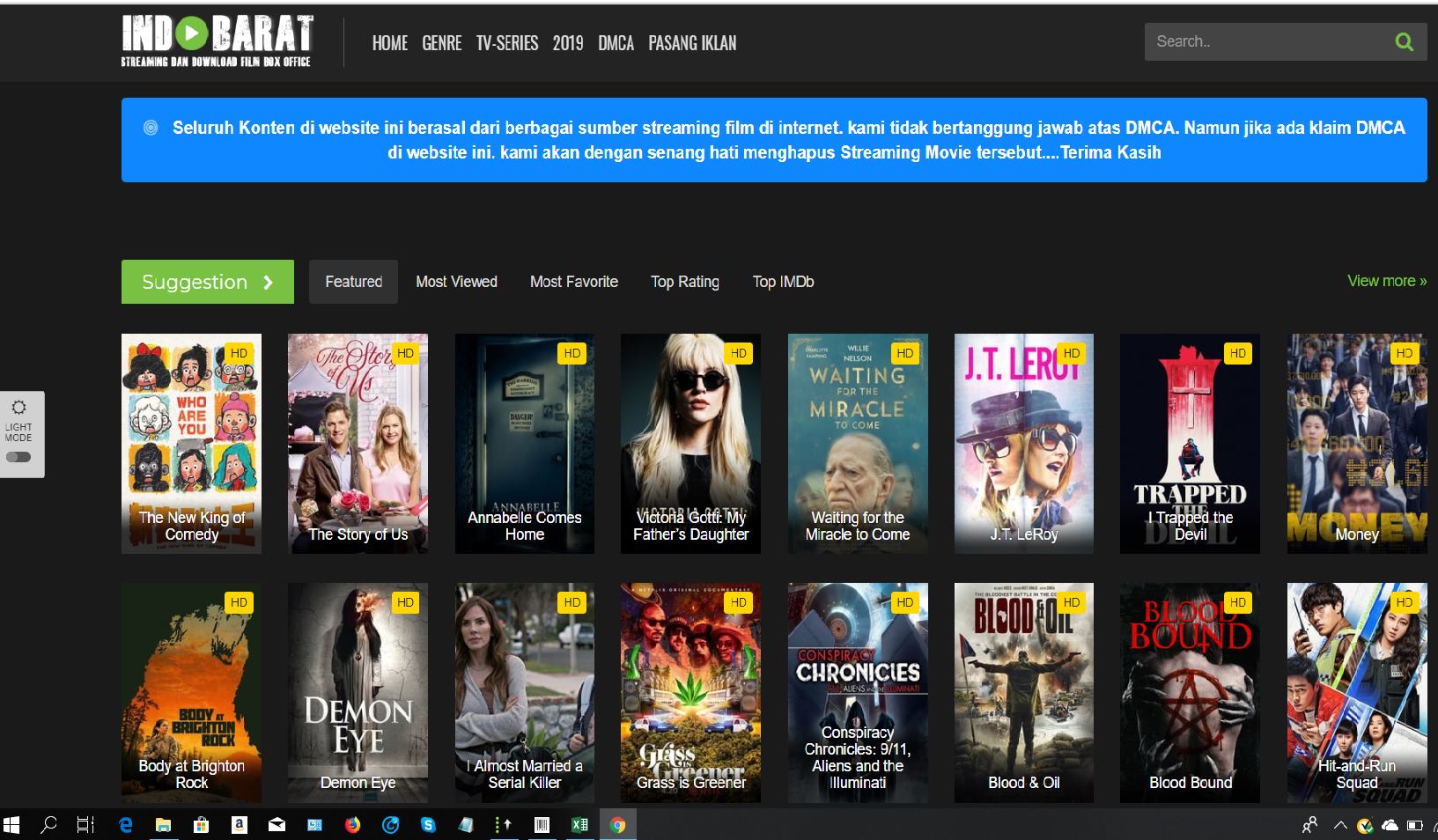The width and height of the screenshot is (1438, 840).
Task: Open the Blood & Oil movie poster
Action: (1024, 693)
